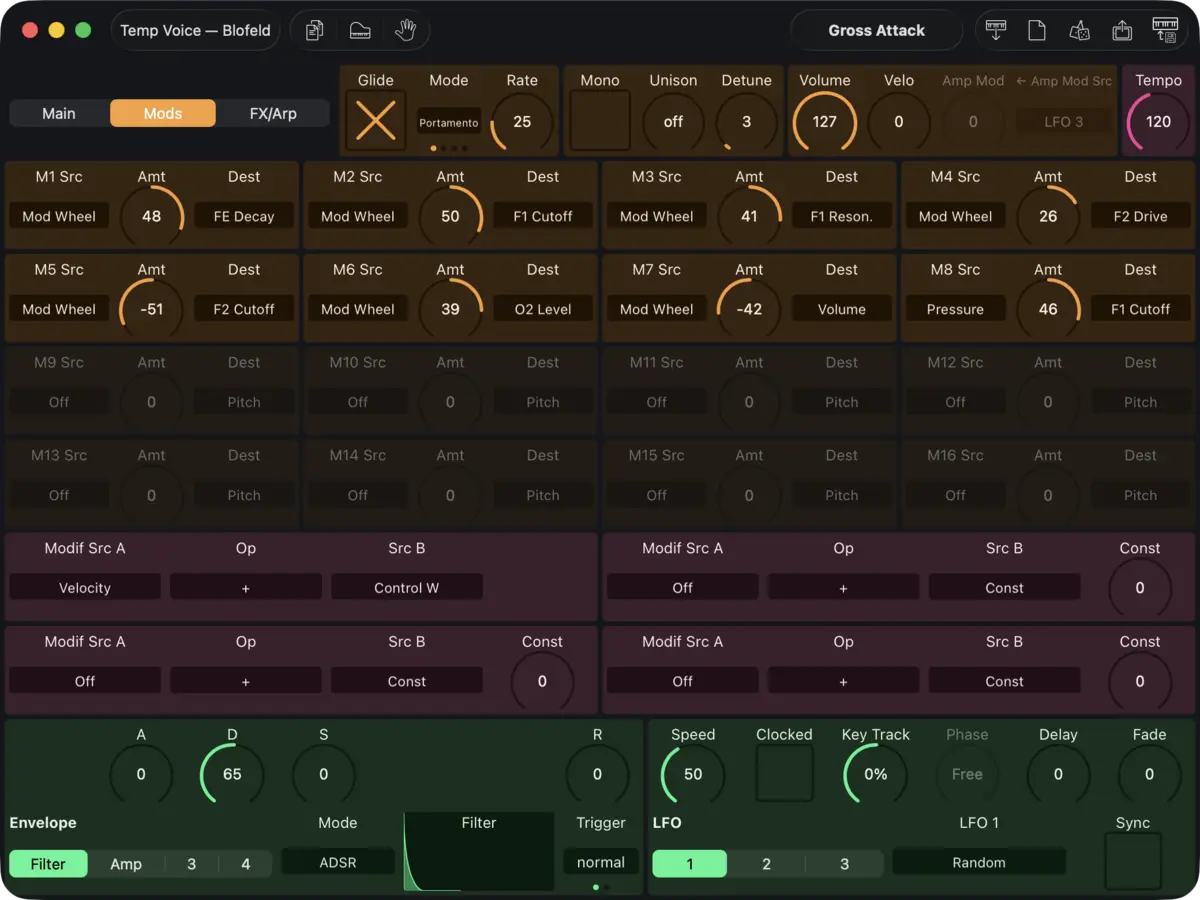Open Glide Mode Portamento dropdown
The image size is (1200, 900).
(449, 122)
